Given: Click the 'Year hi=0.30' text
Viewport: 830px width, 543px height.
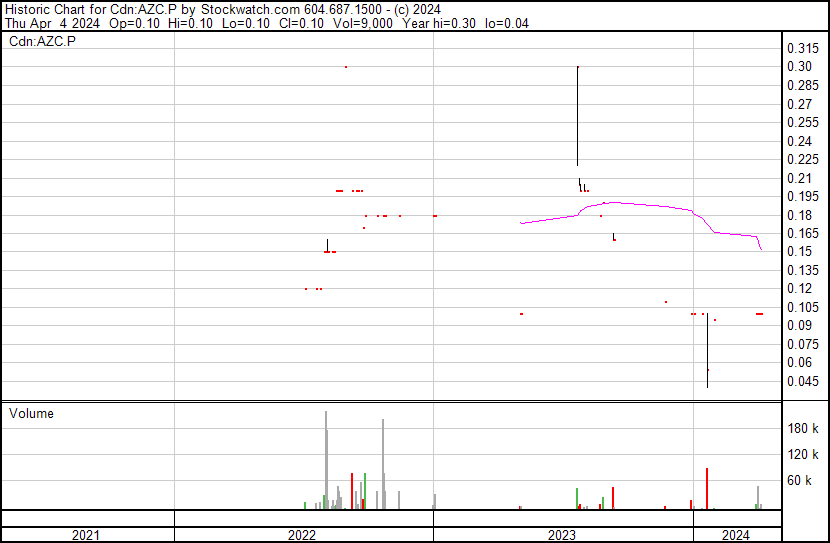Looking at the screenshot, I should [439, 23].
